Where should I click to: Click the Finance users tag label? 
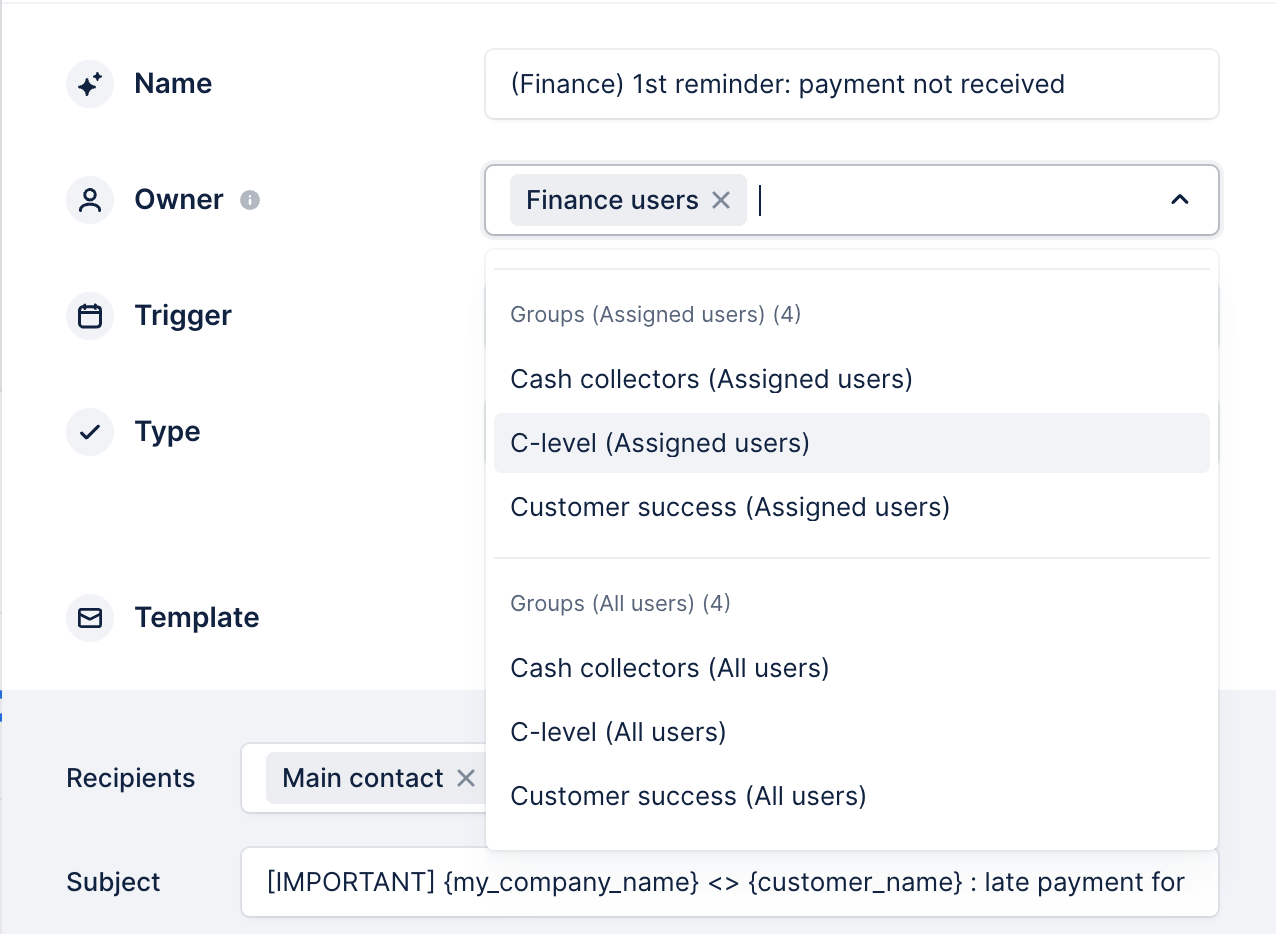point(612,200)
